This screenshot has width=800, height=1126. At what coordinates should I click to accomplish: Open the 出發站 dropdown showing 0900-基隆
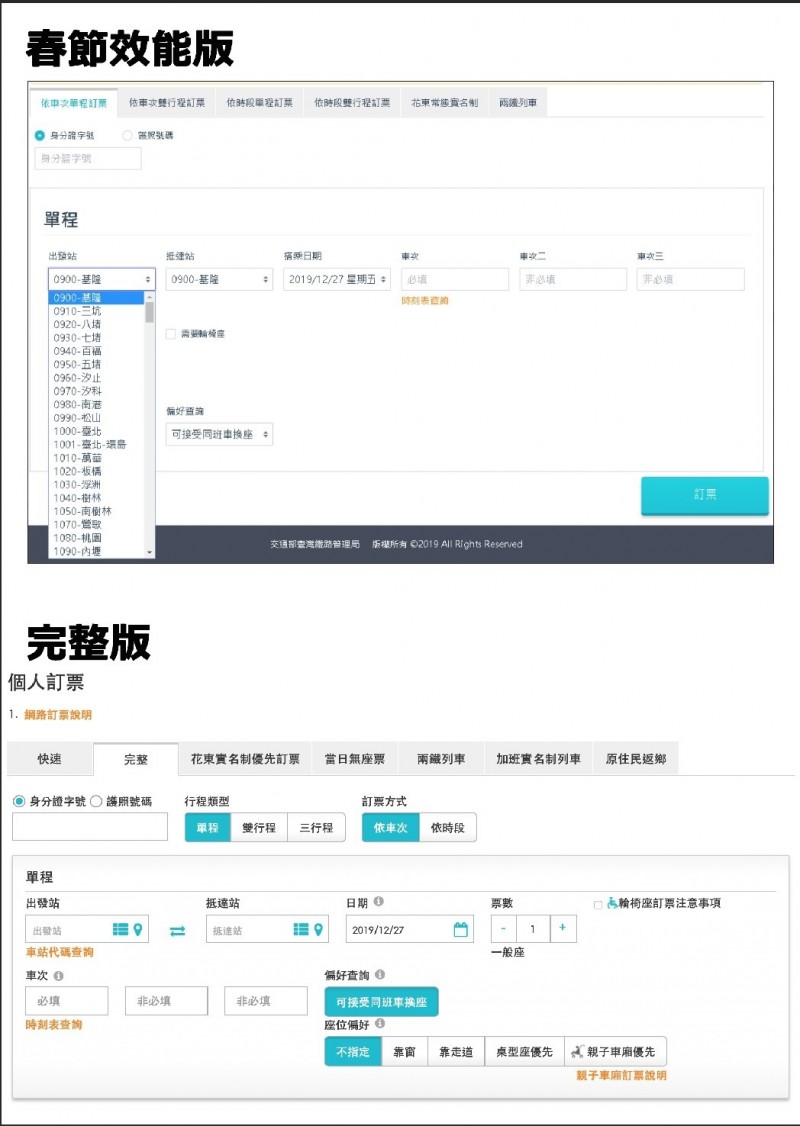point(100,278)
